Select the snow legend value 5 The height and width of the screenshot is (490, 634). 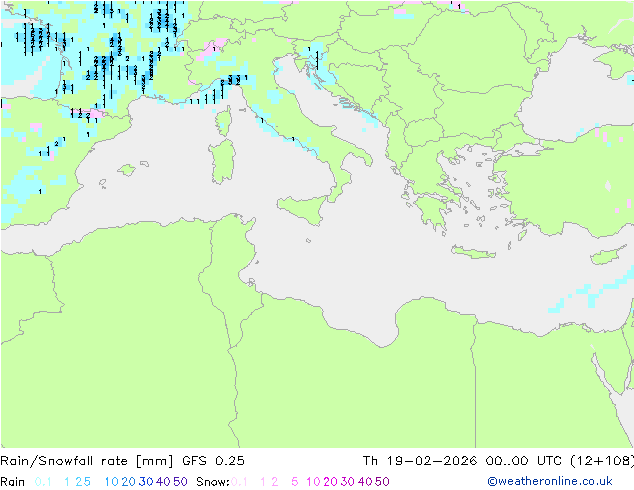pyautogui.click(x=295, y=482)
